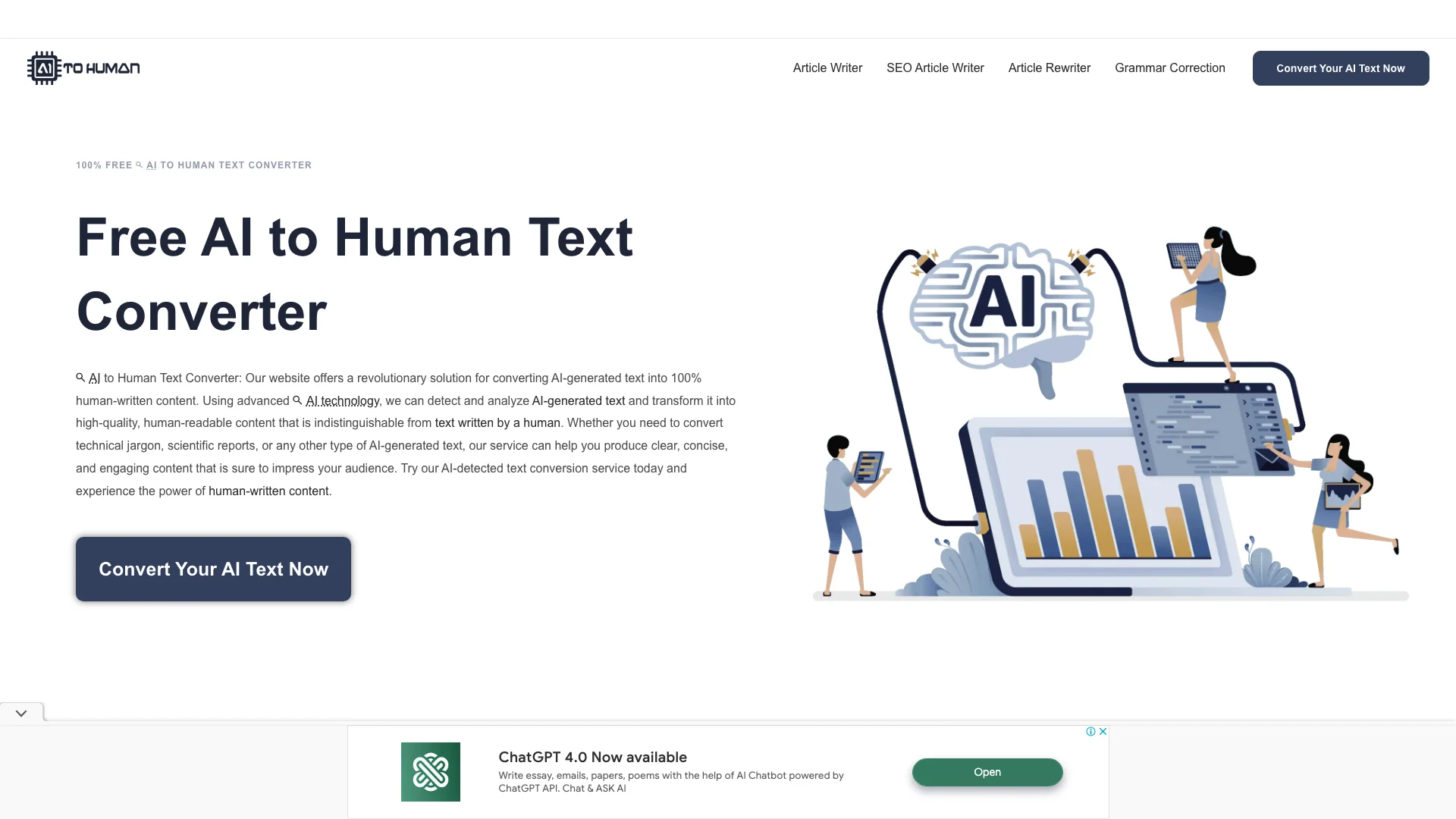Screen dimensions: 1456x819
Task: Open the Article Writer menu item
Action: (827, 67)
